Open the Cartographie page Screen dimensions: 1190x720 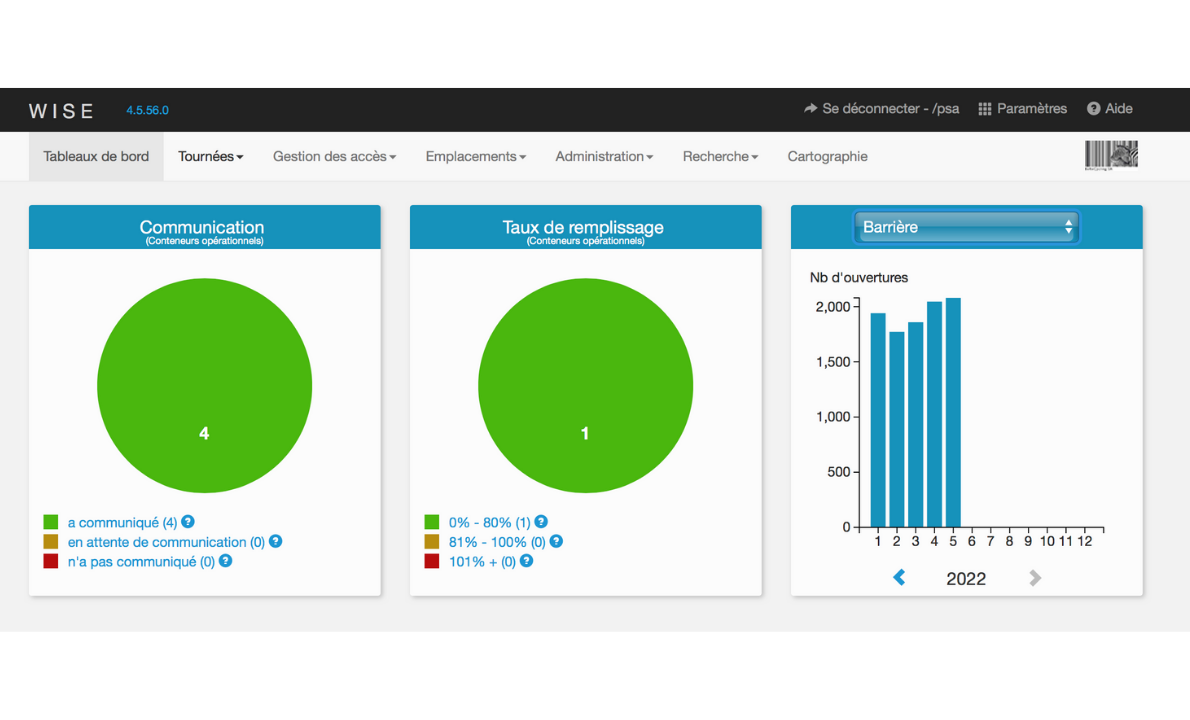(x=827, y=157)
